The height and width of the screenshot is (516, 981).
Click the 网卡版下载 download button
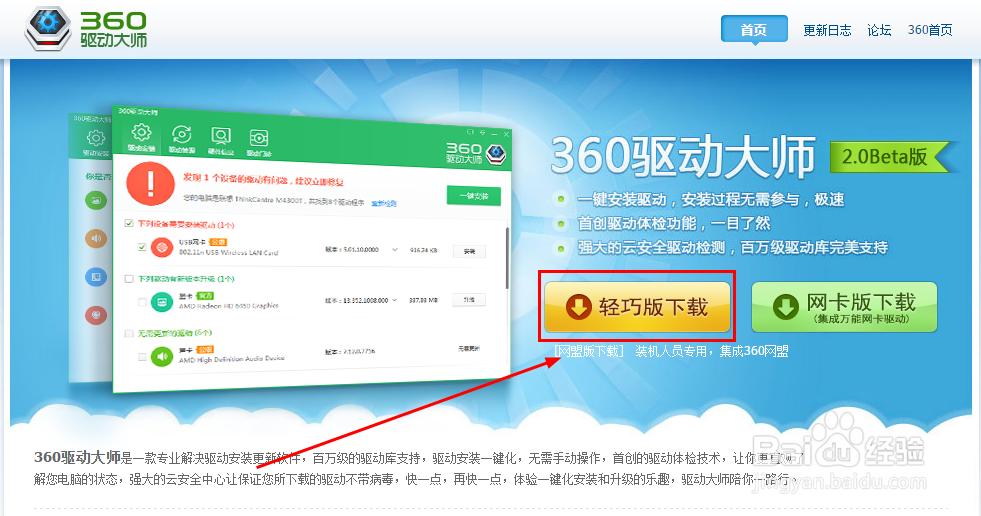click(844, 306)
